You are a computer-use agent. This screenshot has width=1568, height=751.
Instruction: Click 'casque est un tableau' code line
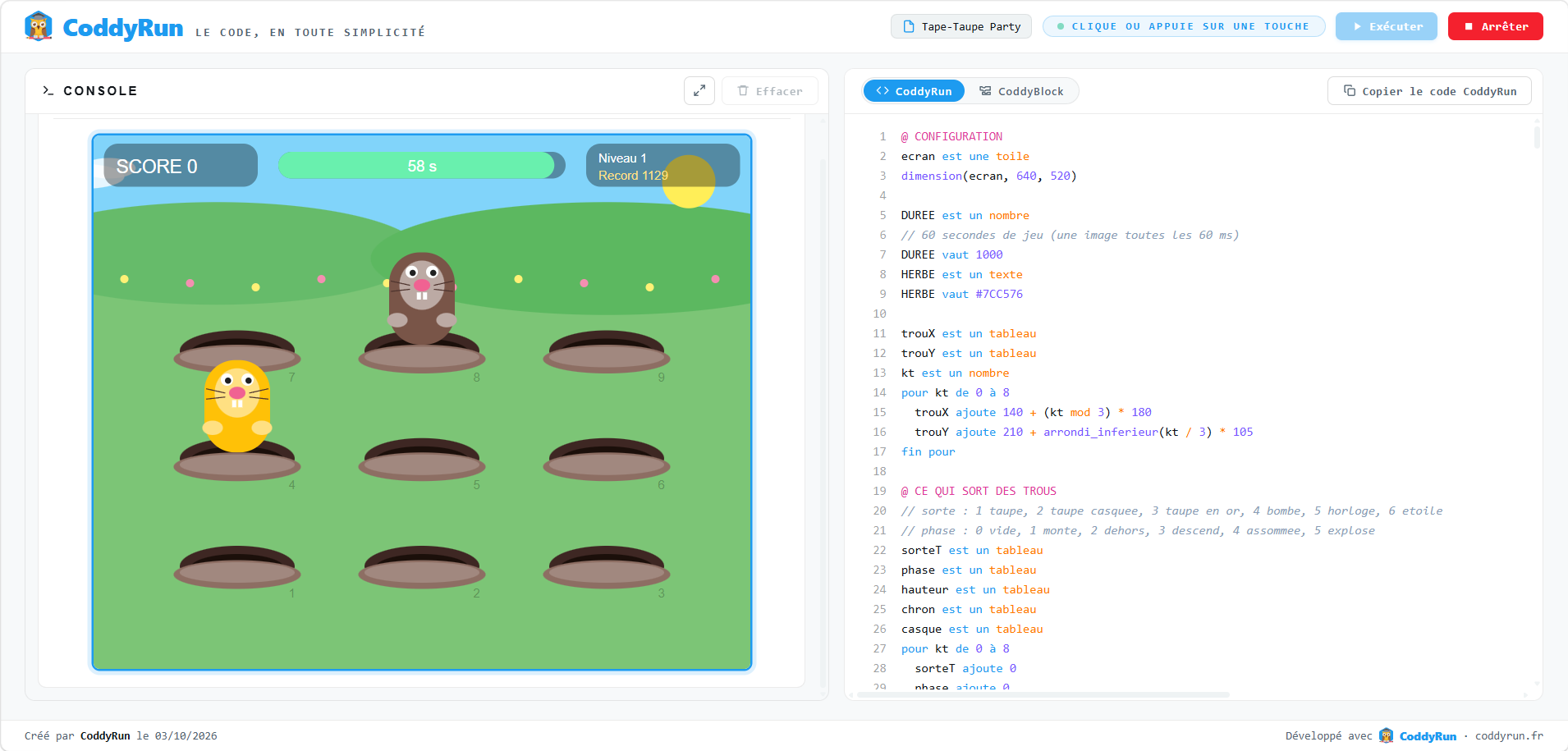pyautogui.click(x=972, y=629)
